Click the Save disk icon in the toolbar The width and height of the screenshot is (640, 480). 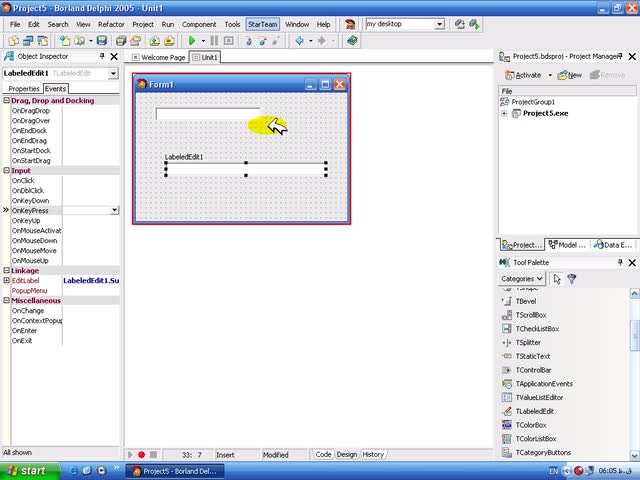point(102,40)
